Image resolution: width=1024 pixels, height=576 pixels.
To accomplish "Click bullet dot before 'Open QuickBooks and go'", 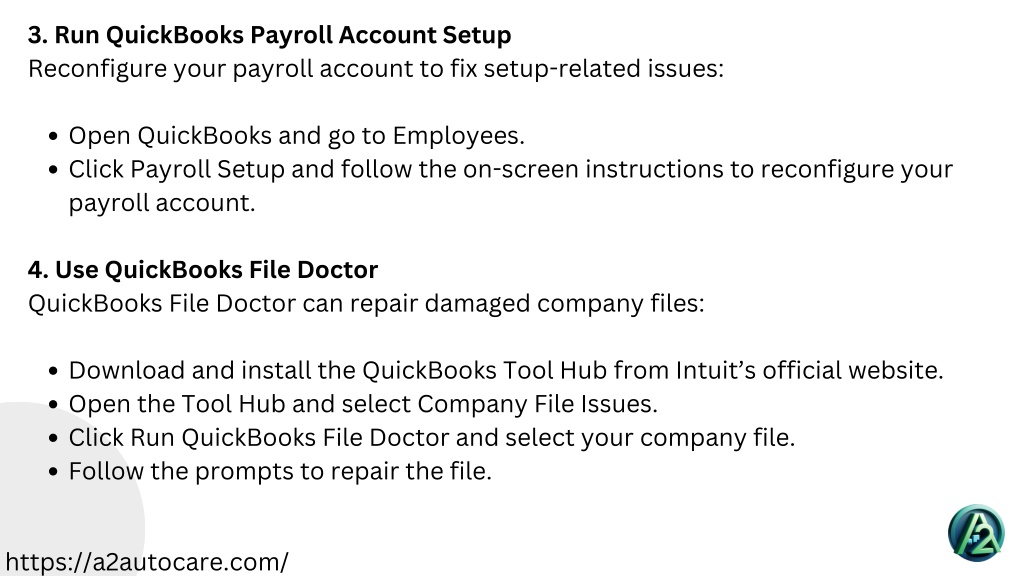I will point(54,136).
